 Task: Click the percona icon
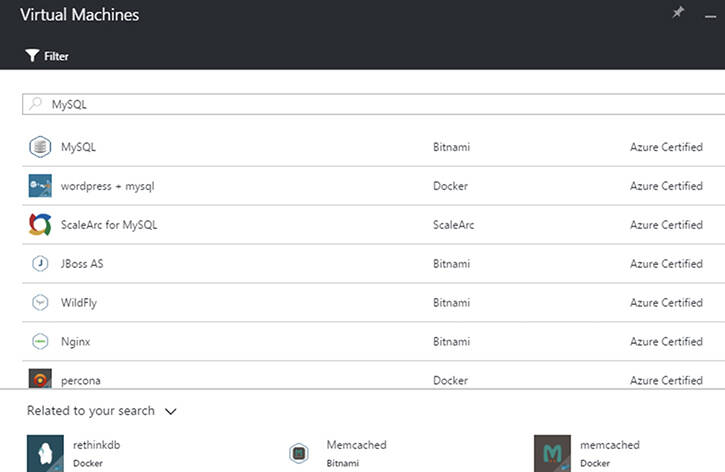coord(40,379)
